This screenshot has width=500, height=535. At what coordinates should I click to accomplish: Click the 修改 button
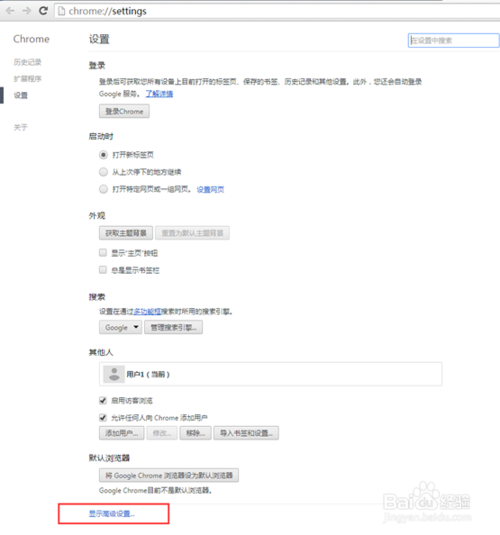pos(162,433)
